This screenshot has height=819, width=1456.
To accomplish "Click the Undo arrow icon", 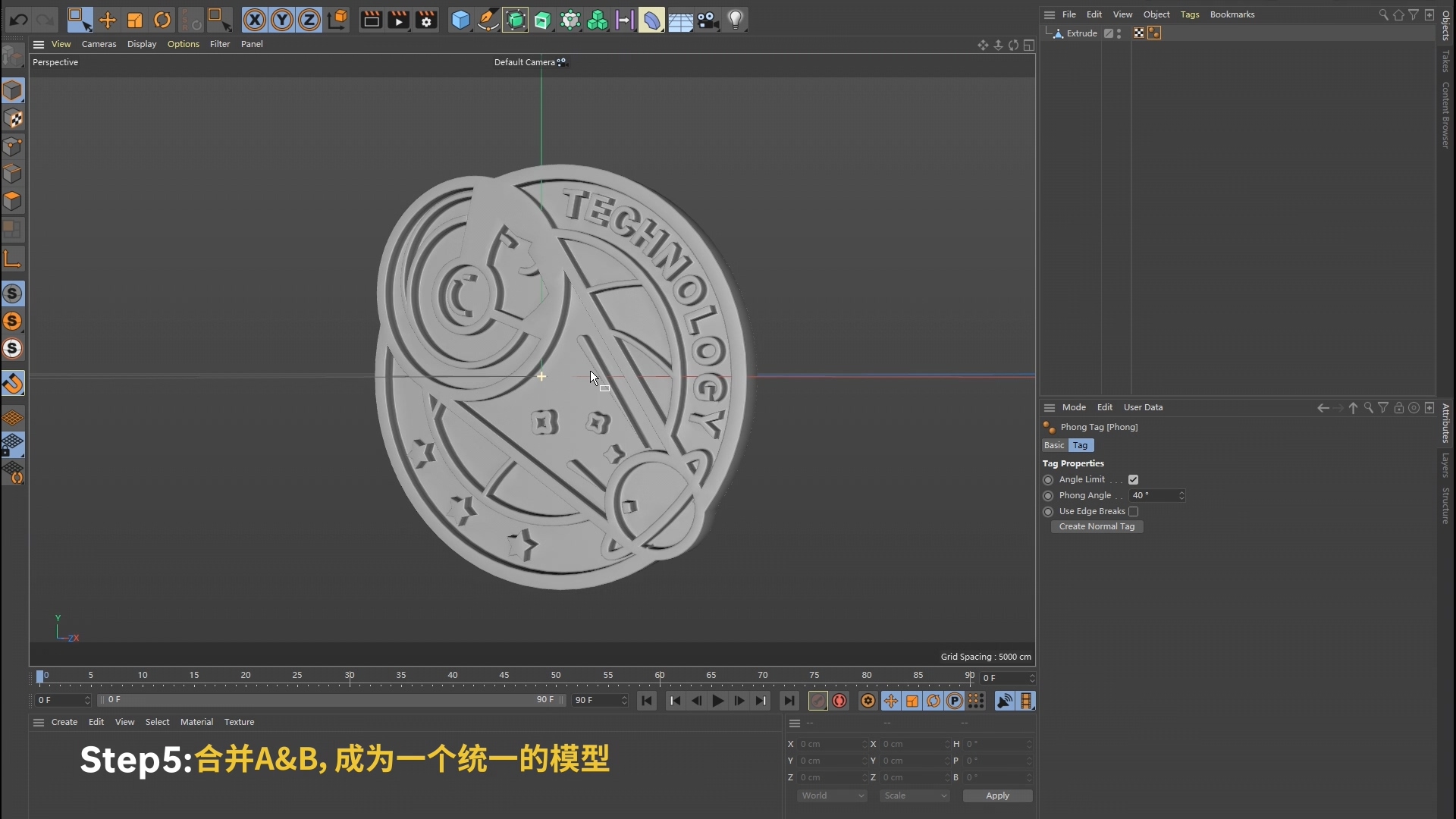I will (x=19, y=20).
